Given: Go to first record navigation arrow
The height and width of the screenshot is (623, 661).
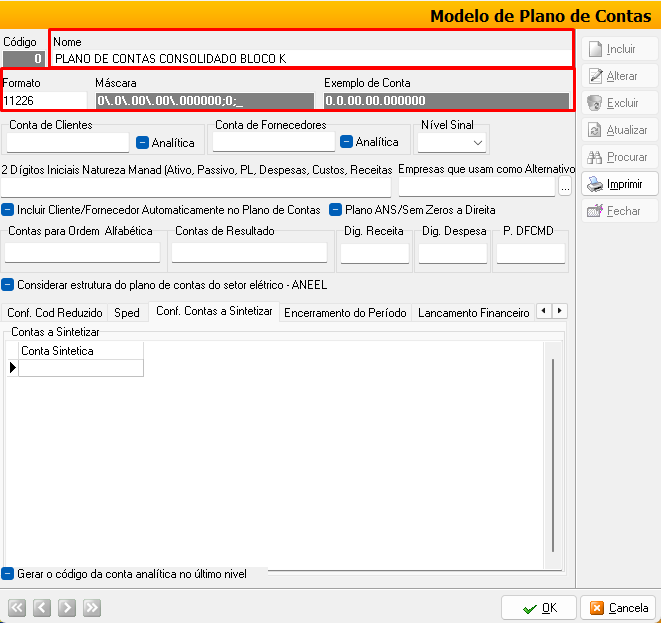Looking at the screenshot, I should point(17,607).
